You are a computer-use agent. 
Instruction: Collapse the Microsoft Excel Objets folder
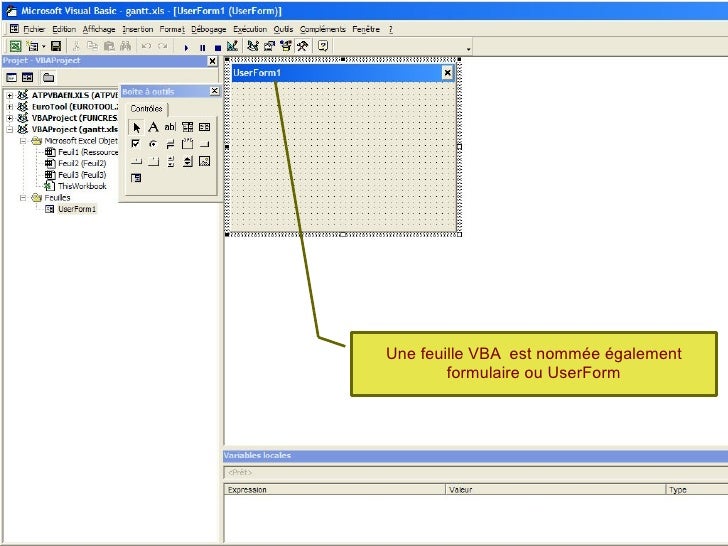click(x=23, y=141)
